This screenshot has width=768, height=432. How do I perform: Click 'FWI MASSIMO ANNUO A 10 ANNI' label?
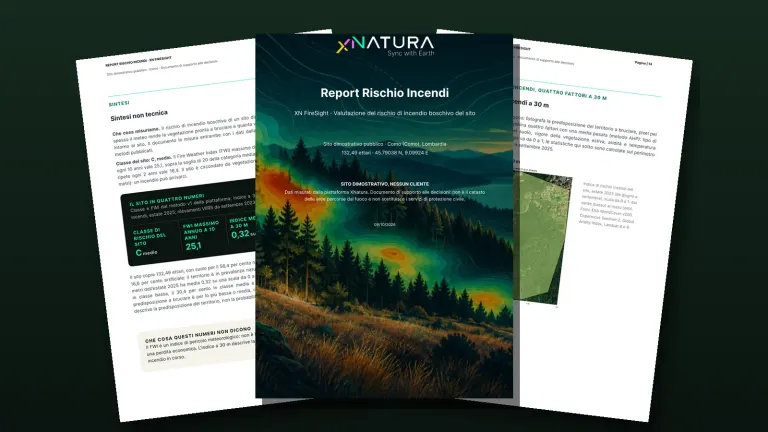(201, 230)
